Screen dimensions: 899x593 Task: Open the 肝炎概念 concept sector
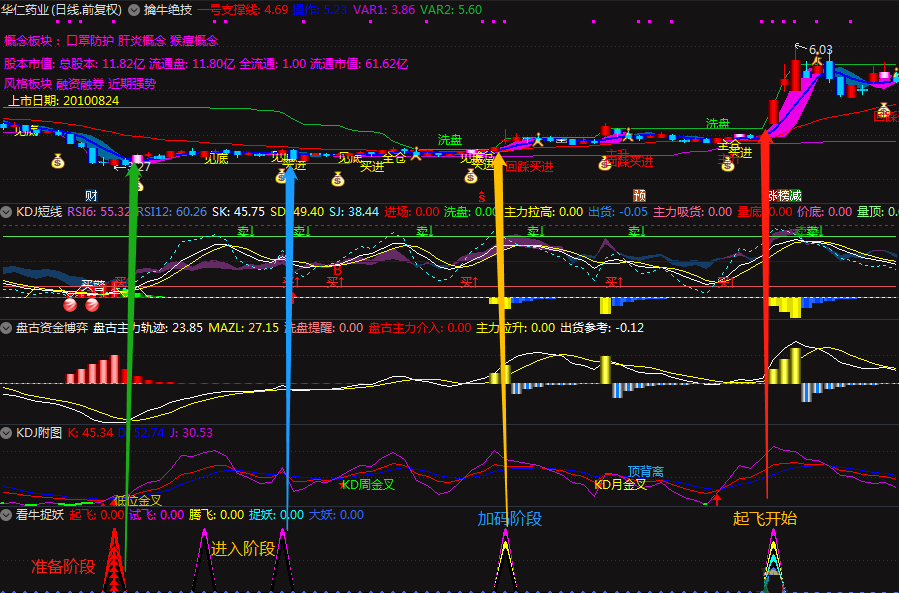tap(142, 41)
